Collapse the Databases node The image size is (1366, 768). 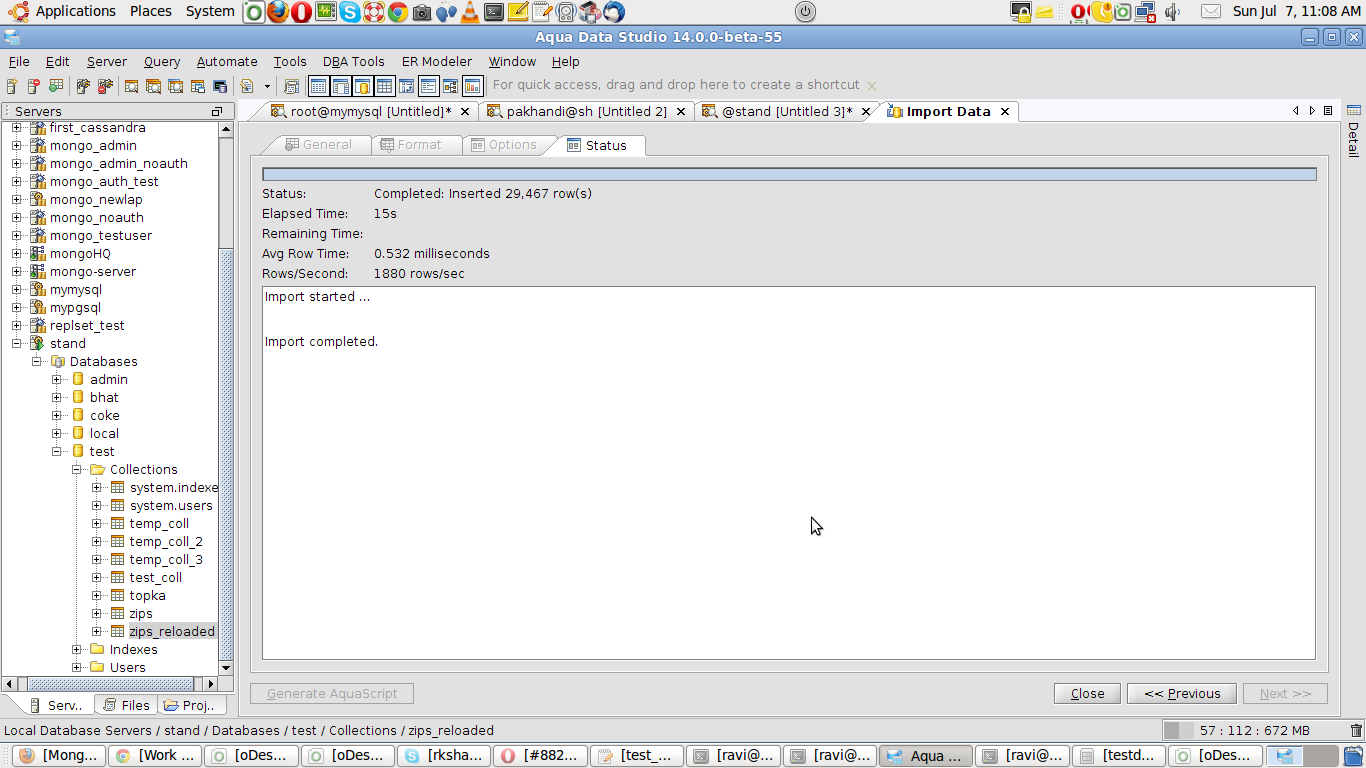(x=36, y=361)
